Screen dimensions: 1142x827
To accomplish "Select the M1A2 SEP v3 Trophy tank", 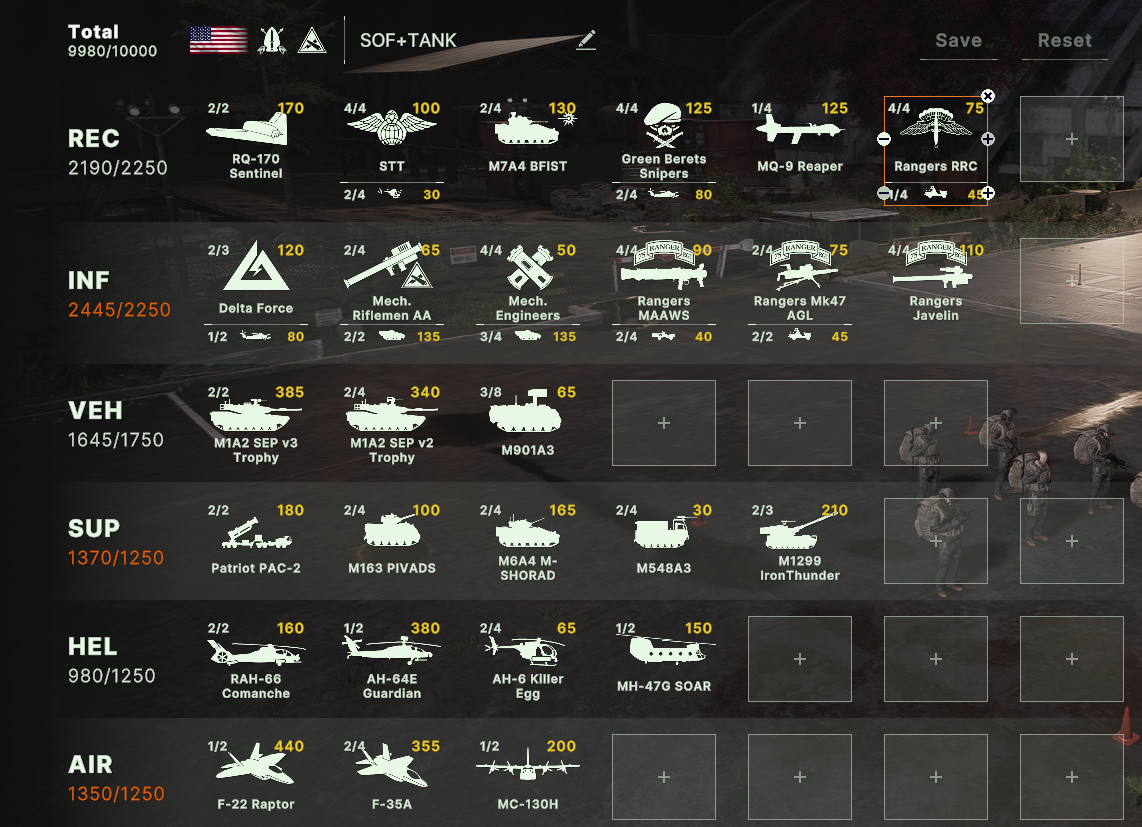I will point(255,415).
